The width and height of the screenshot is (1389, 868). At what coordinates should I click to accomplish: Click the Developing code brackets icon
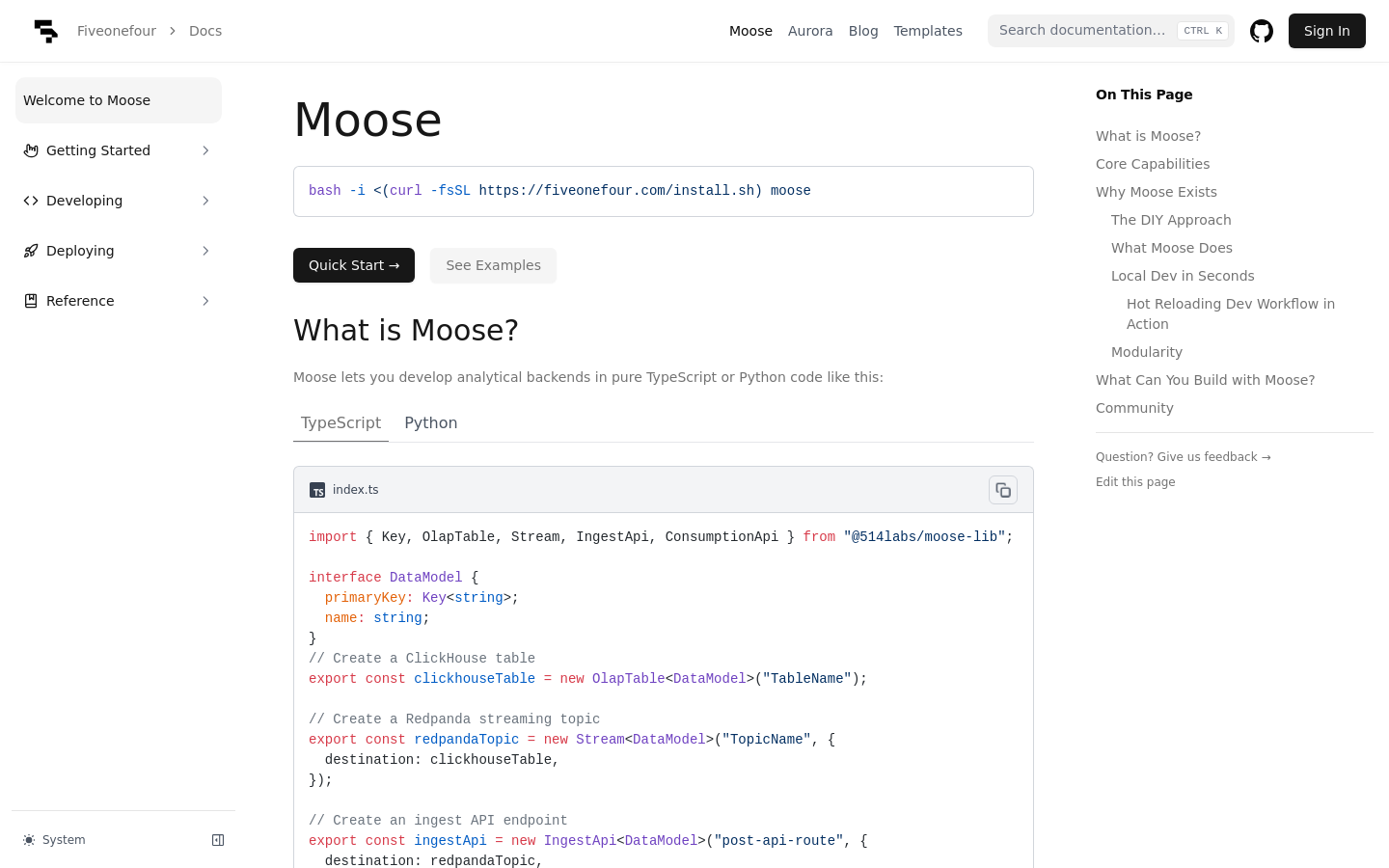point(31,201)
